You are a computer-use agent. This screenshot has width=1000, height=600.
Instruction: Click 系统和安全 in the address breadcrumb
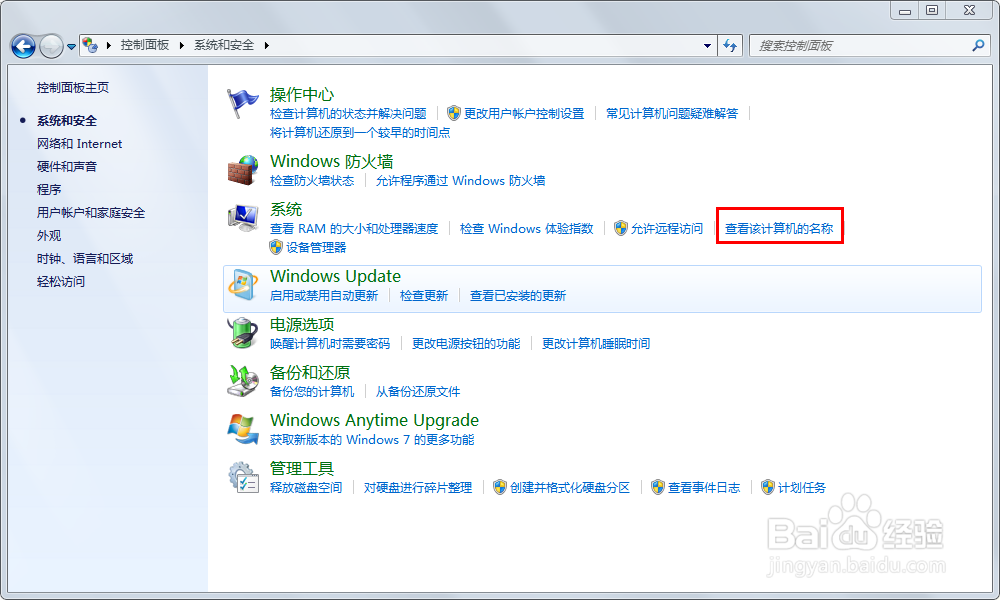(224, 45)
